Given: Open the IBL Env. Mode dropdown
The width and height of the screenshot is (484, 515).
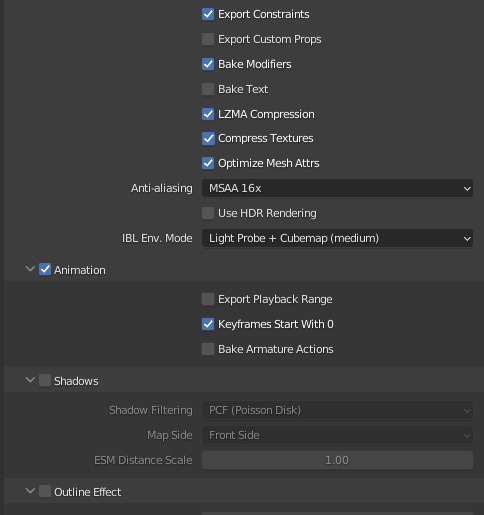Looking at the screenshot, I should pos(337,238).
